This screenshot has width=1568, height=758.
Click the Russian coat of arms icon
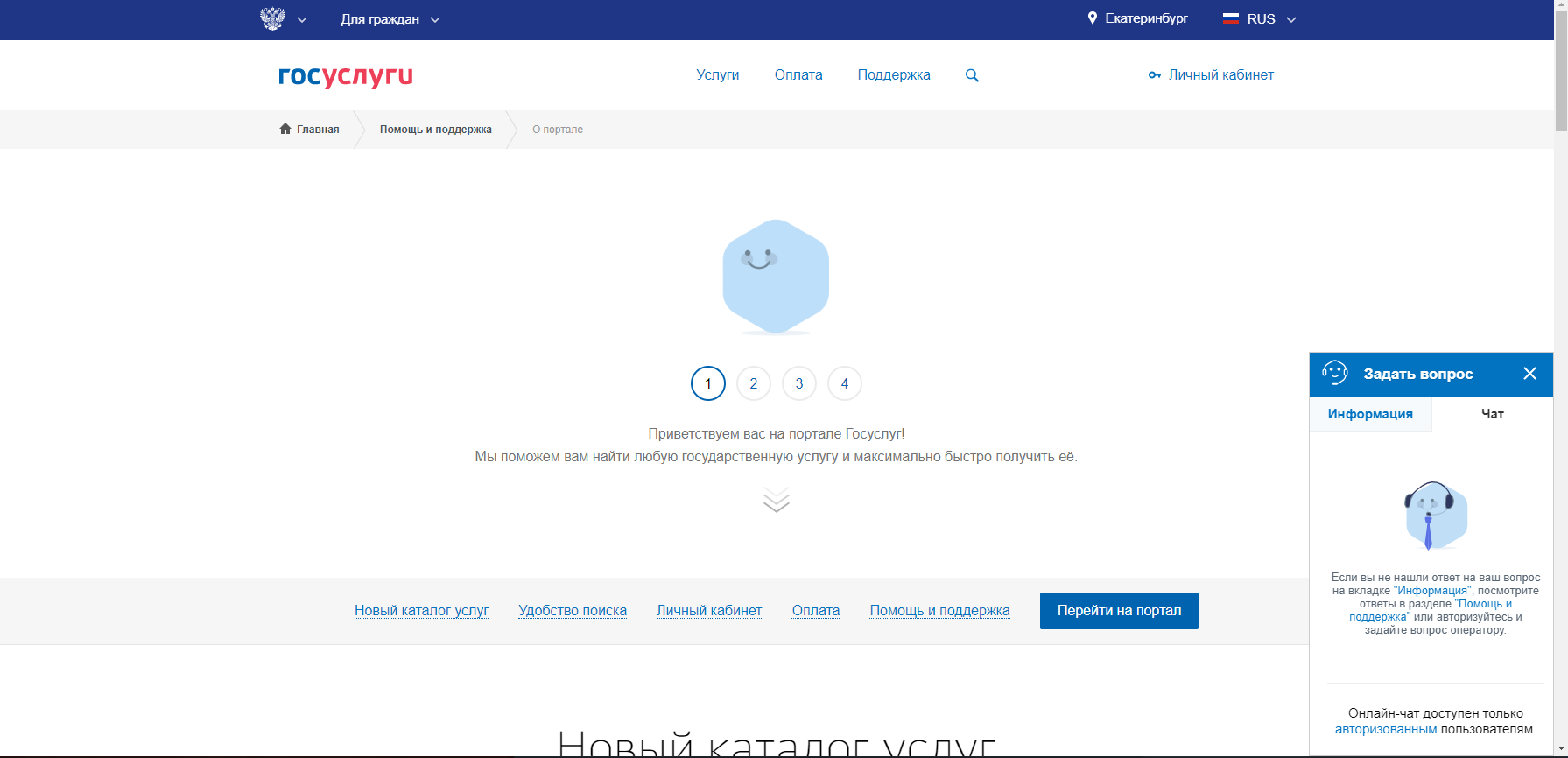click(x=272, y=18)
